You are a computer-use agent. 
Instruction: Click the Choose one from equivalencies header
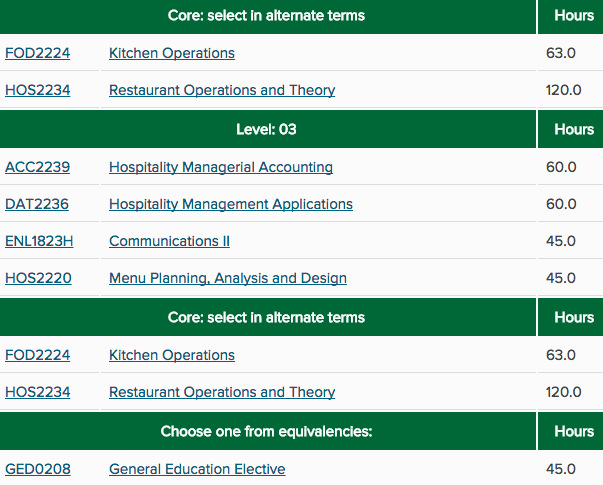[266, 431]
